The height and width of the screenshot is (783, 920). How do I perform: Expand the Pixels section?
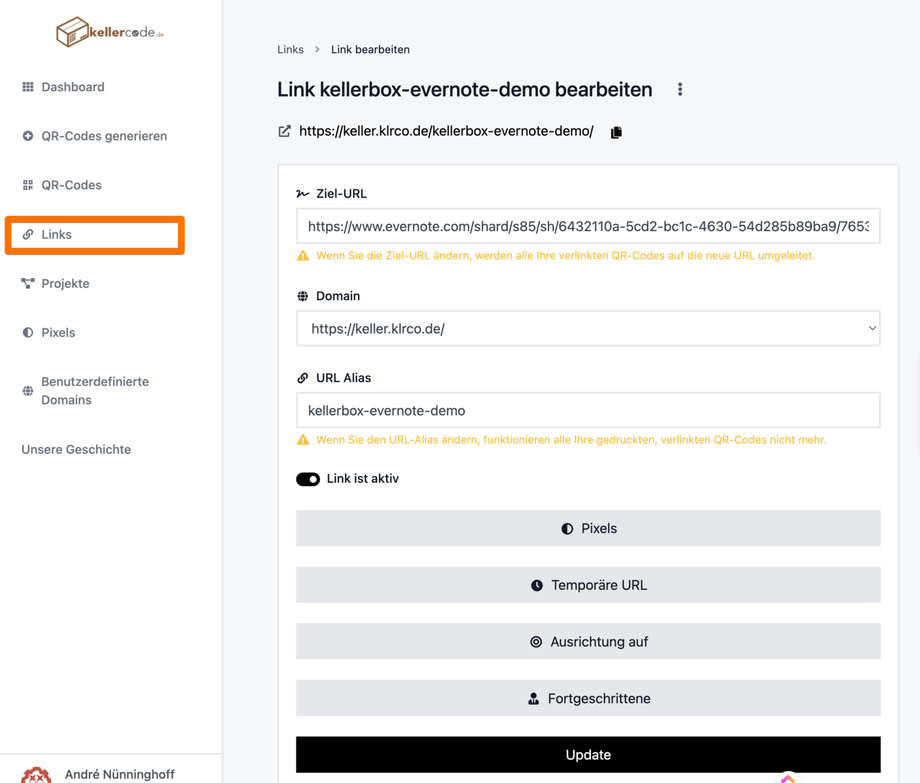tap(588, 528)
